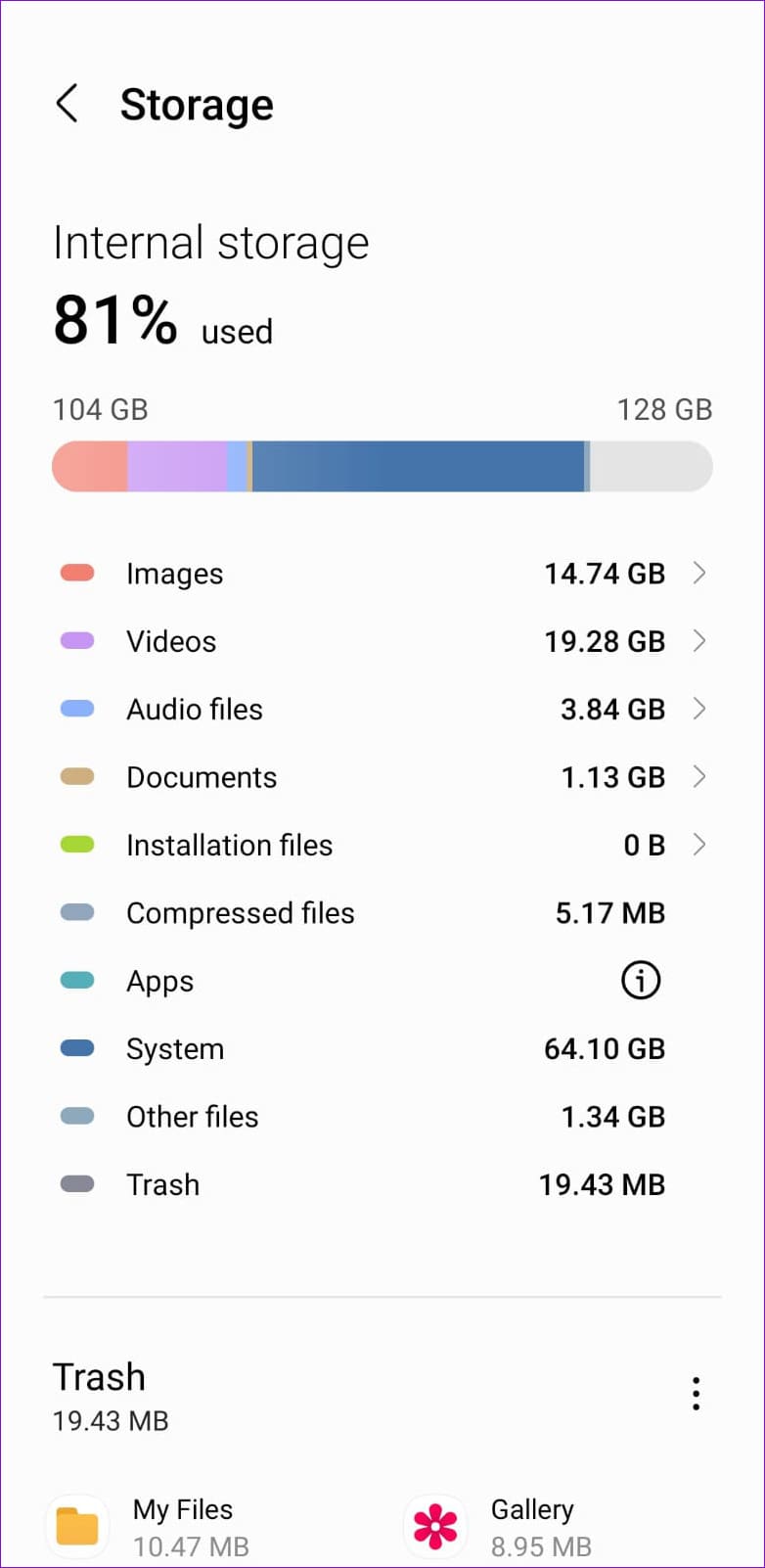Open Installation files chevron
The image size is (765, 1568).
[x=698, y=845]
